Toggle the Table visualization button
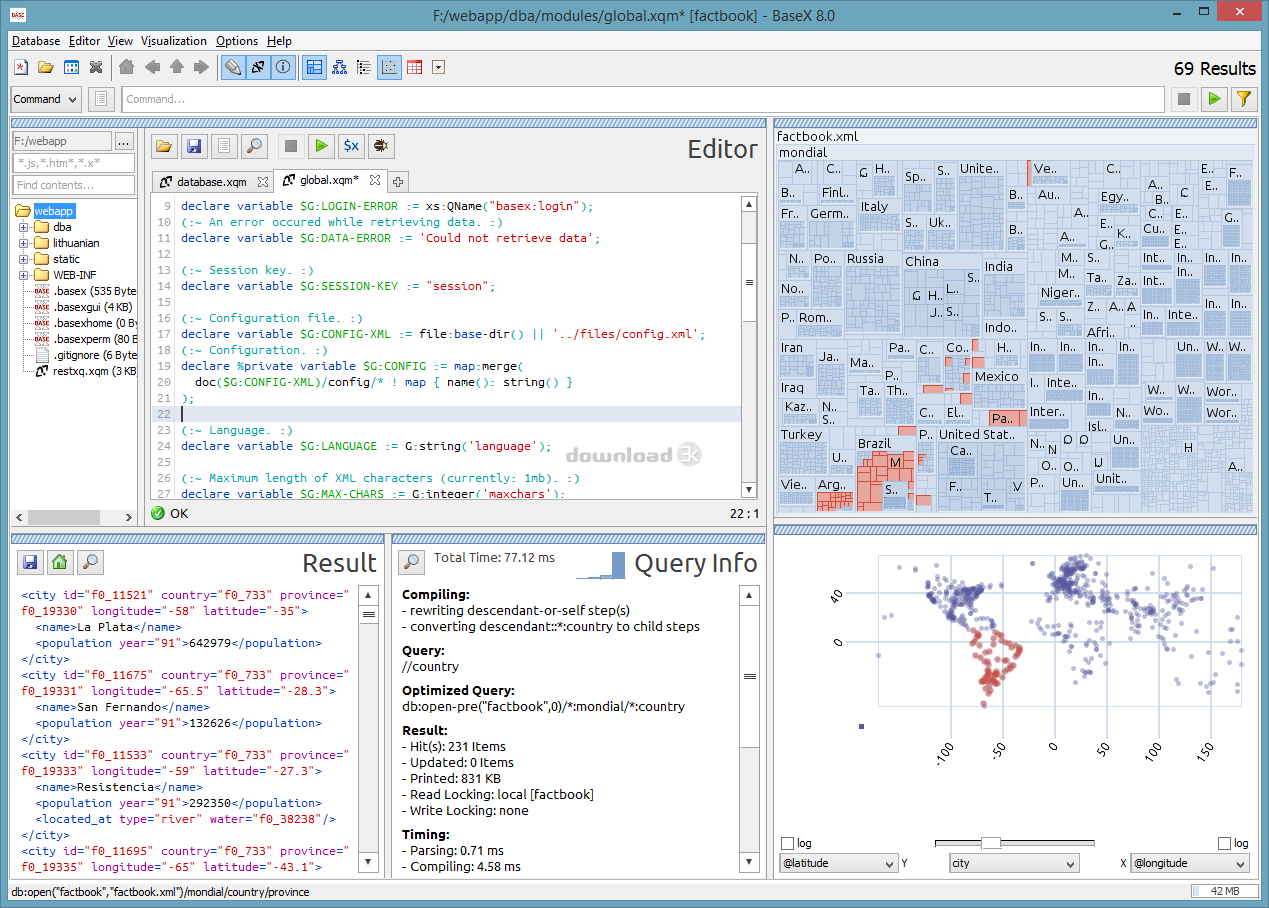This screenshot has width=1269, height=908. (x=414, y=68)
